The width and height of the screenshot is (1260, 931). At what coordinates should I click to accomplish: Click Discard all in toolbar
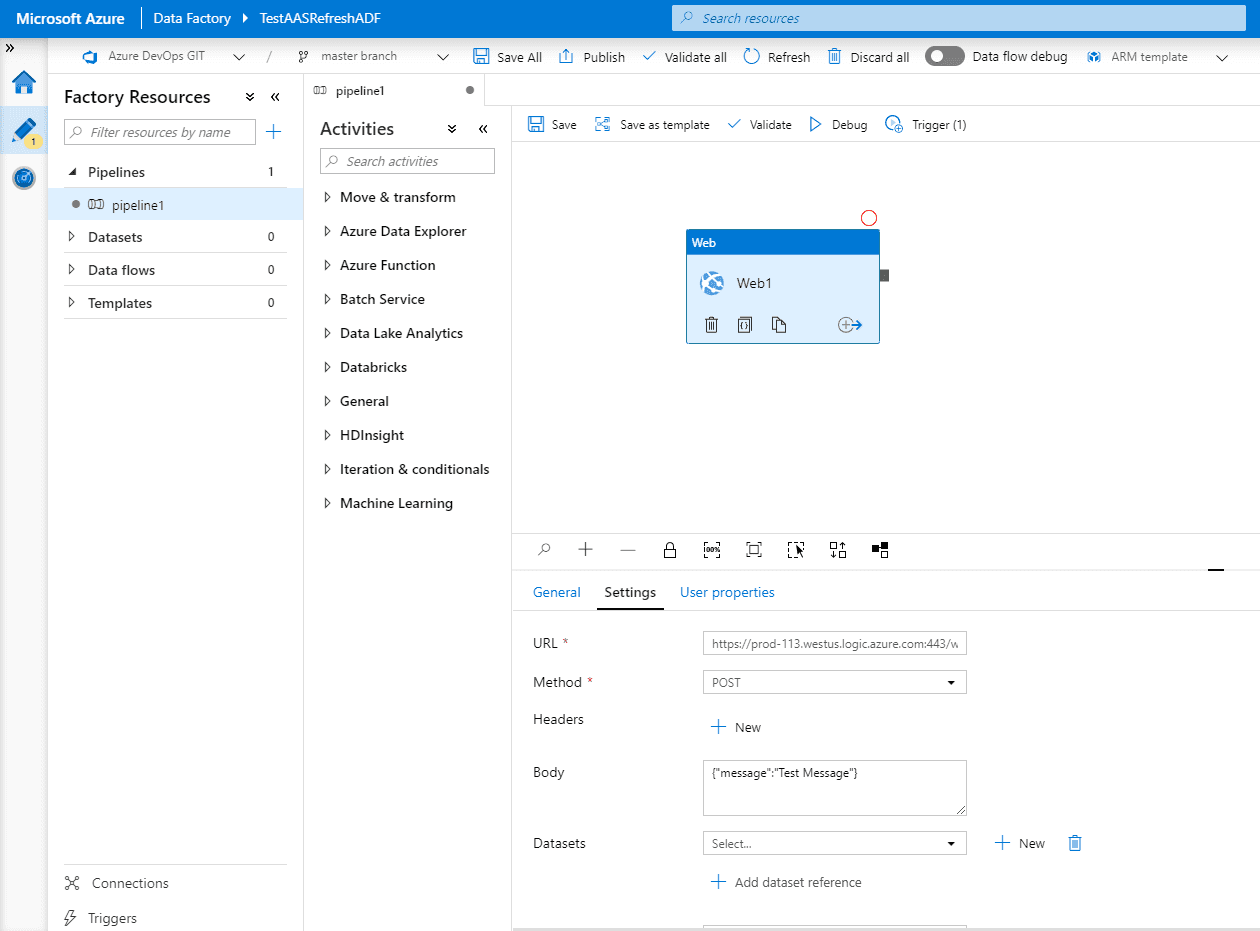(x=868, y=57)
